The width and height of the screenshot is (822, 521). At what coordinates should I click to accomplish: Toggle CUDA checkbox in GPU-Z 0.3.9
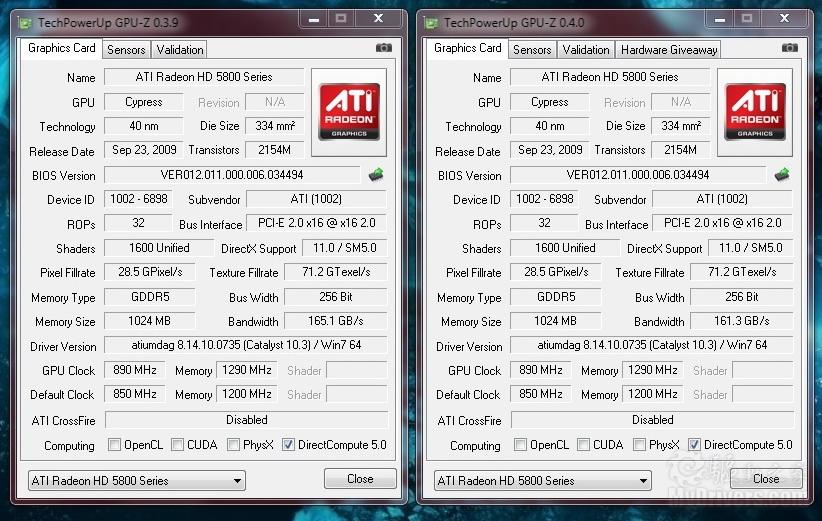pos(177,445)
